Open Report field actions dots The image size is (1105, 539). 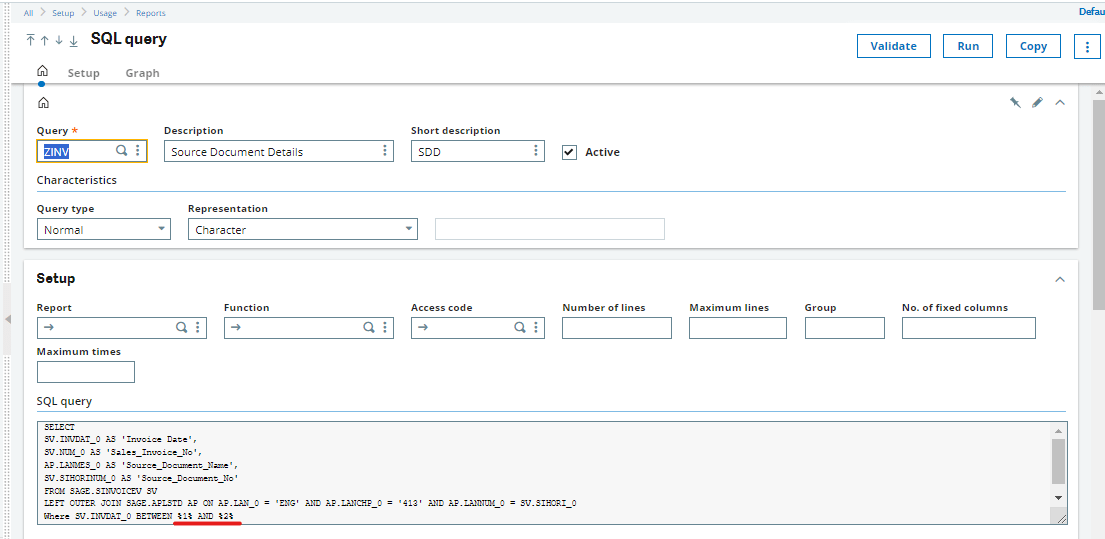[x=198, y=327]
